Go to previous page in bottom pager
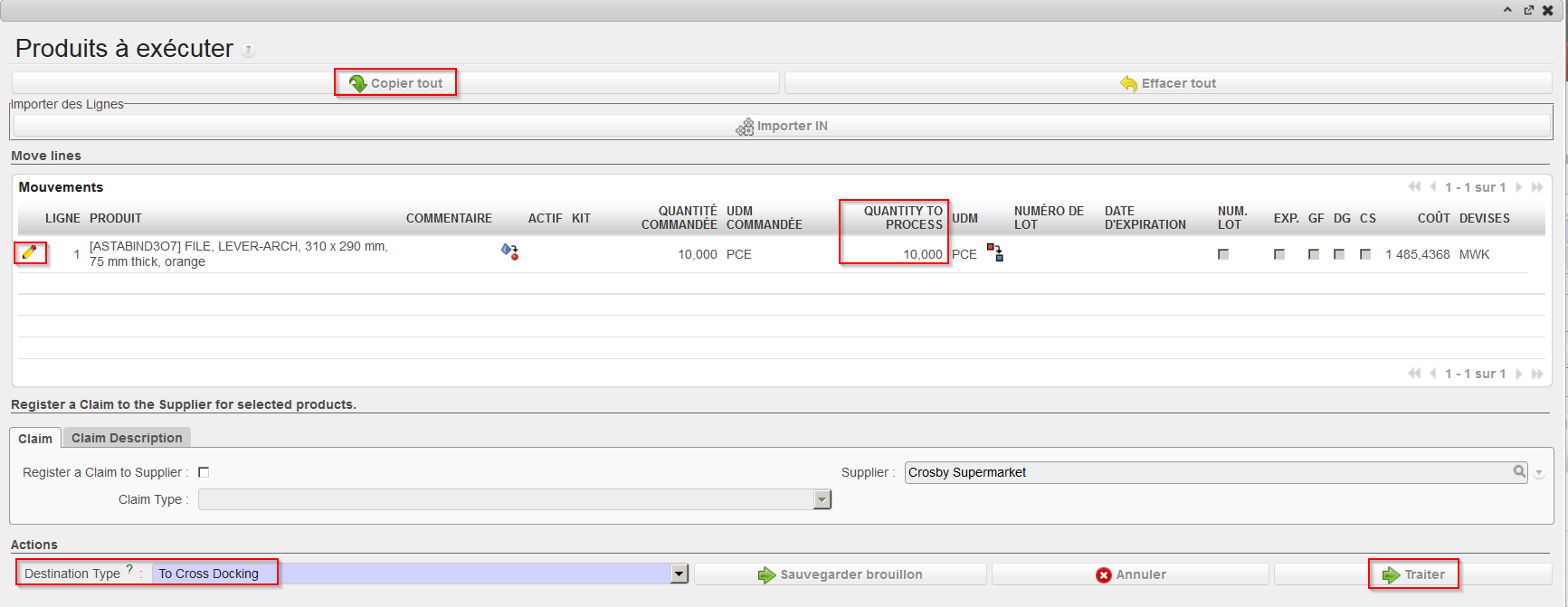Screen dimensions: 1568x607 [1433, 374]
